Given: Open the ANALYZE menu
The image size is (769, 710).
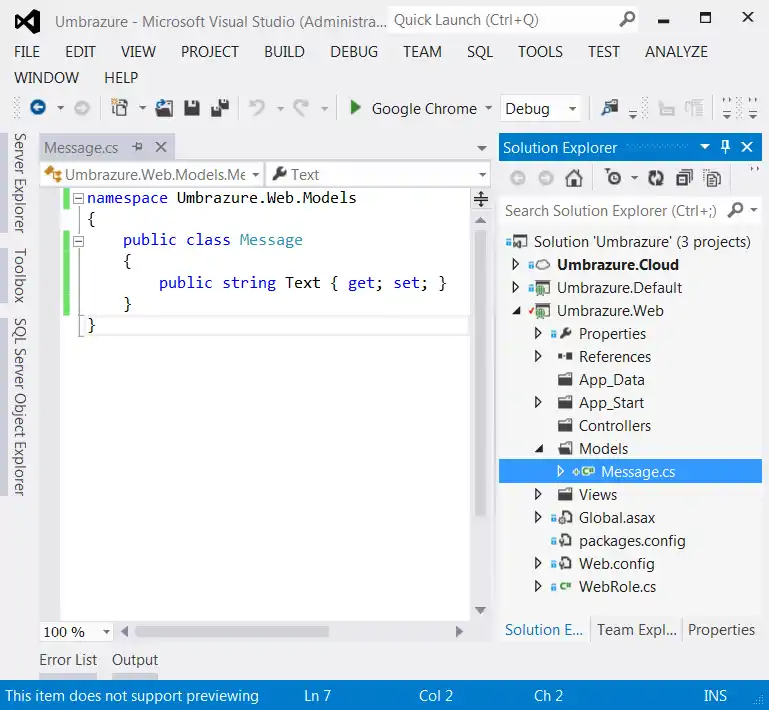Looking at the screenshot, I should click(676, 51).
